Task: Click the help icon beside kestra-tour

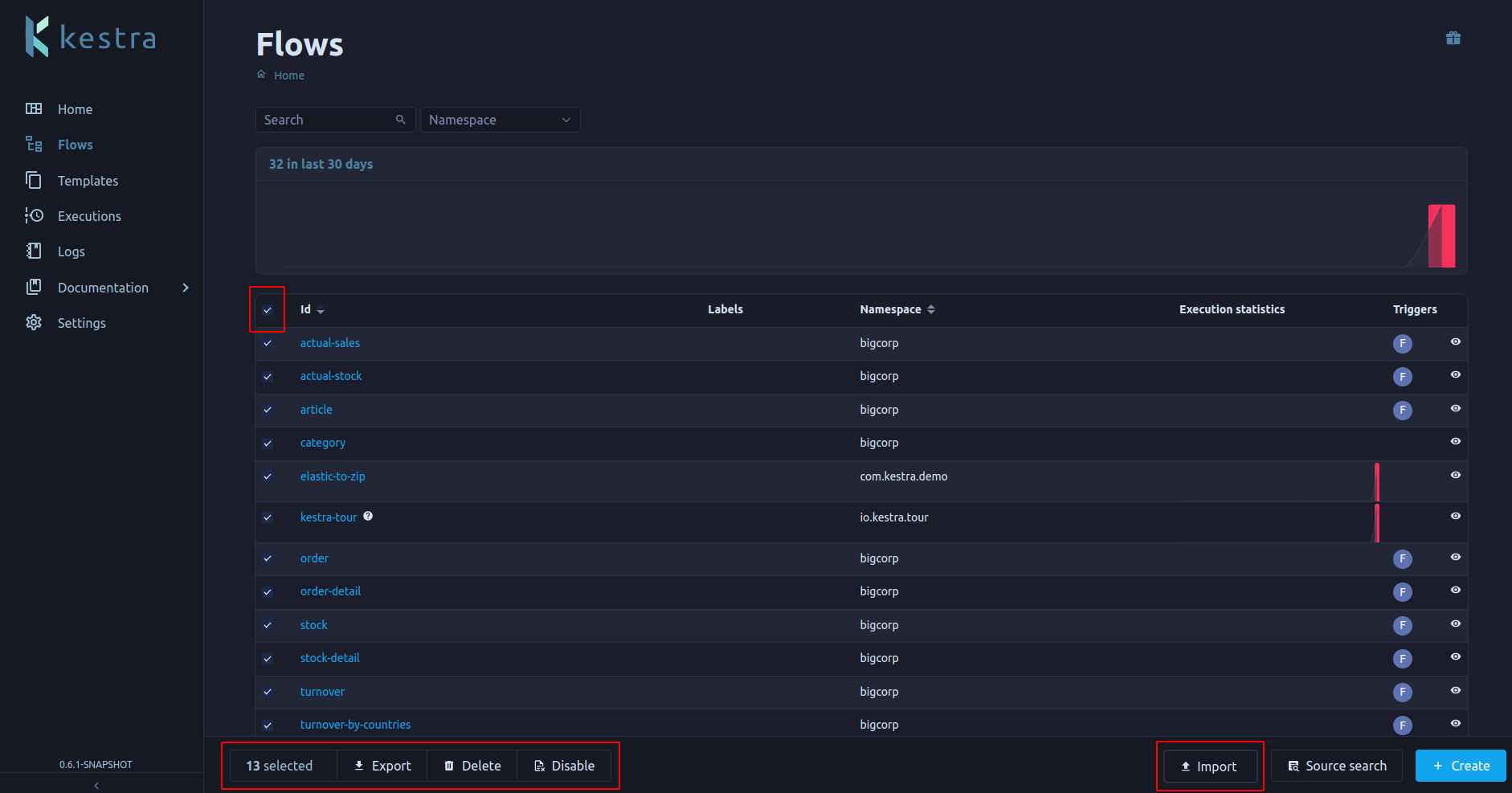Action: tap(368, 517)
